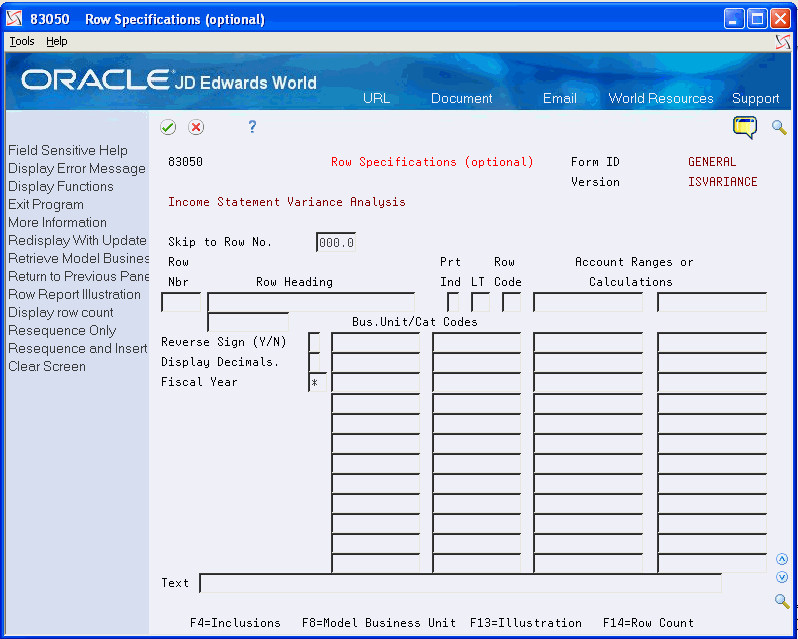Select Clear Screen option
The image size is (798, 639).
click(x=47, y=366)
